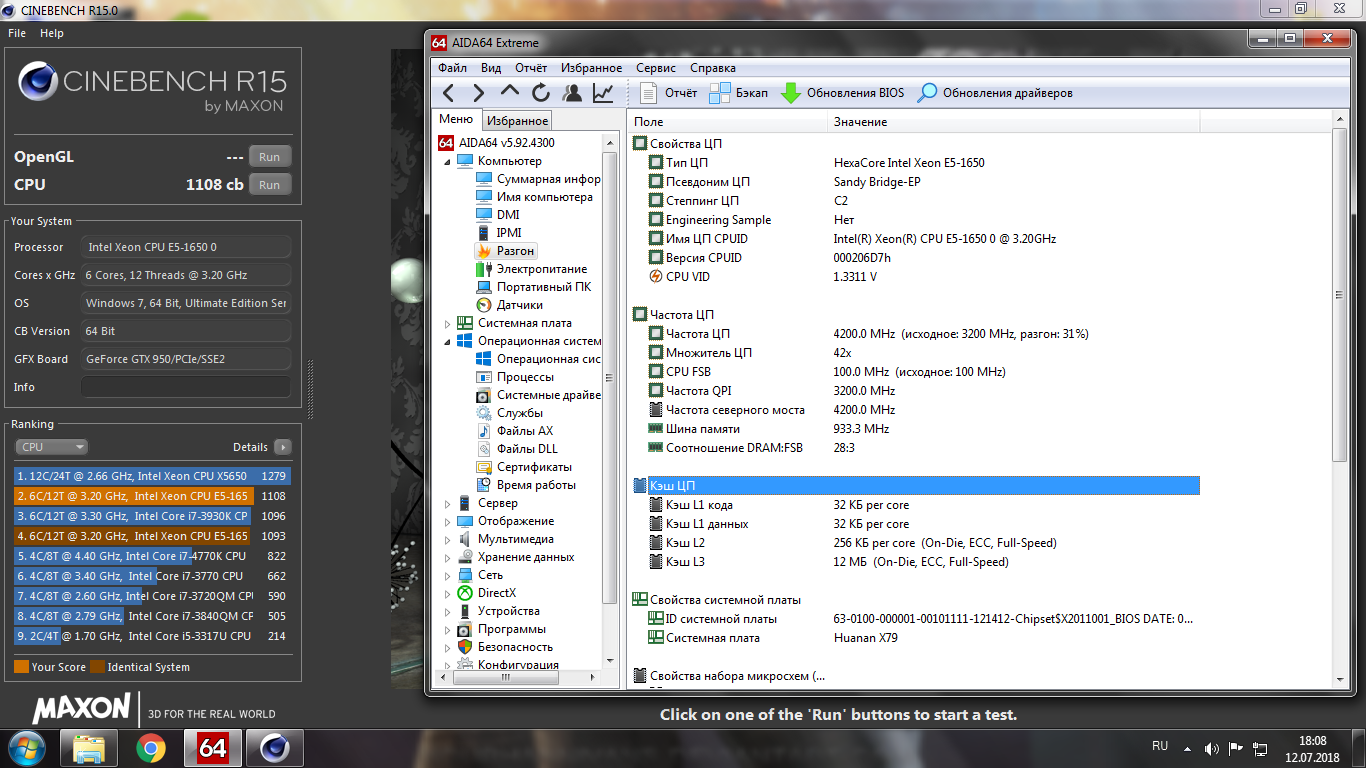Open the Сервис menu
This screenshot has height=768, width=1366.
(656, 68)
